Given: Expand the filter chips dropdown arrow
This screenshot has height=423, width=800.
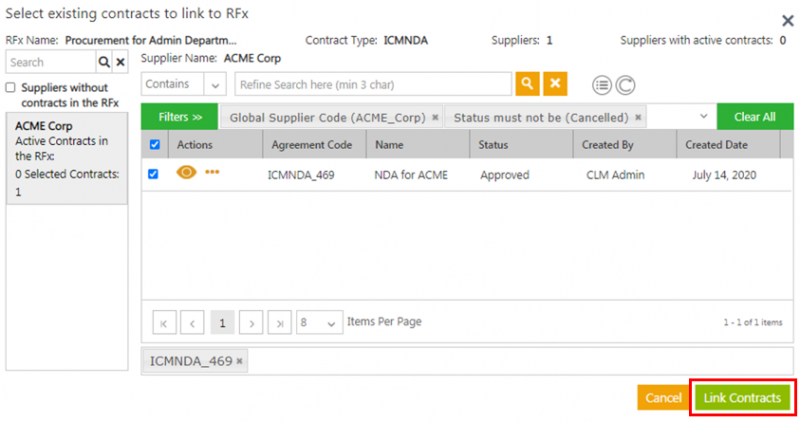Looking at the screenshot, I should click(x=704, y=117).
